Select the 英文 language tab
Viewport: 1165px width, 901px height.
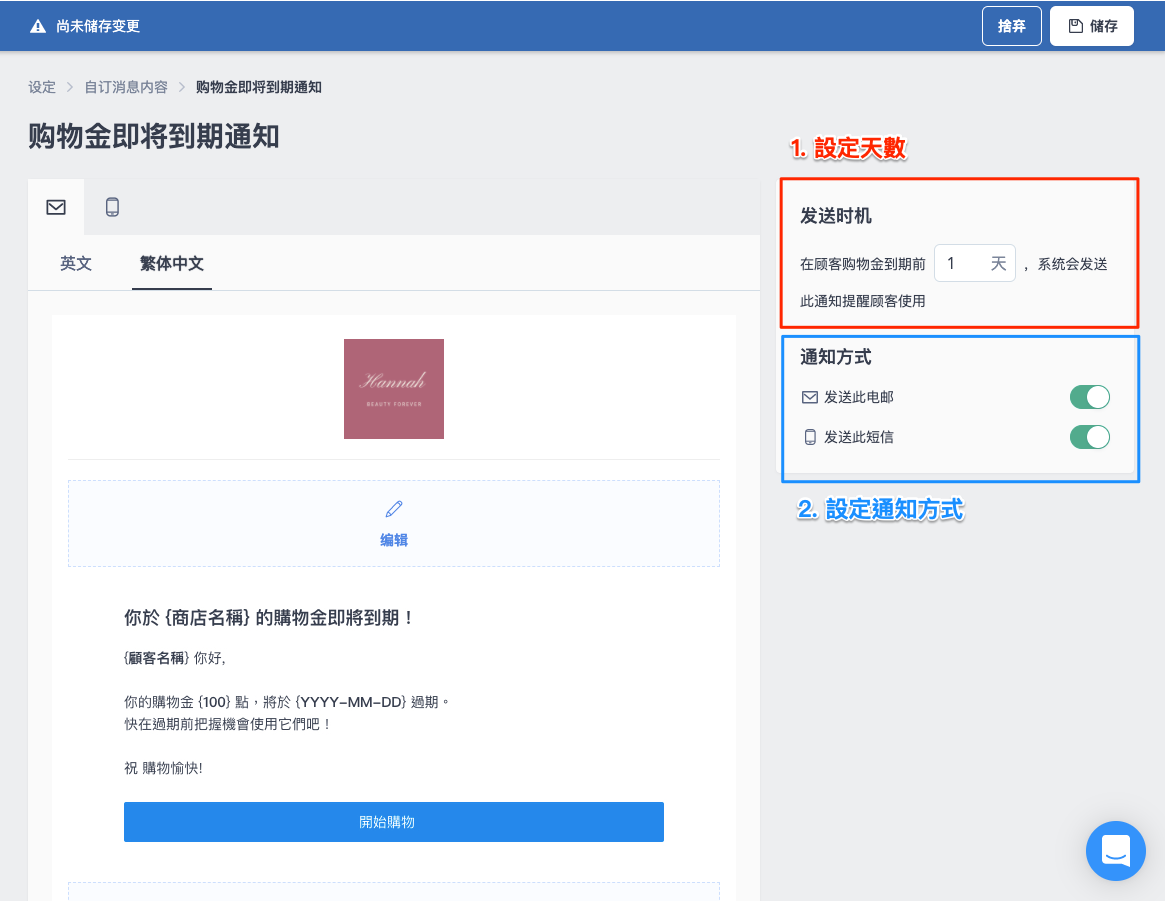point(76,264)
